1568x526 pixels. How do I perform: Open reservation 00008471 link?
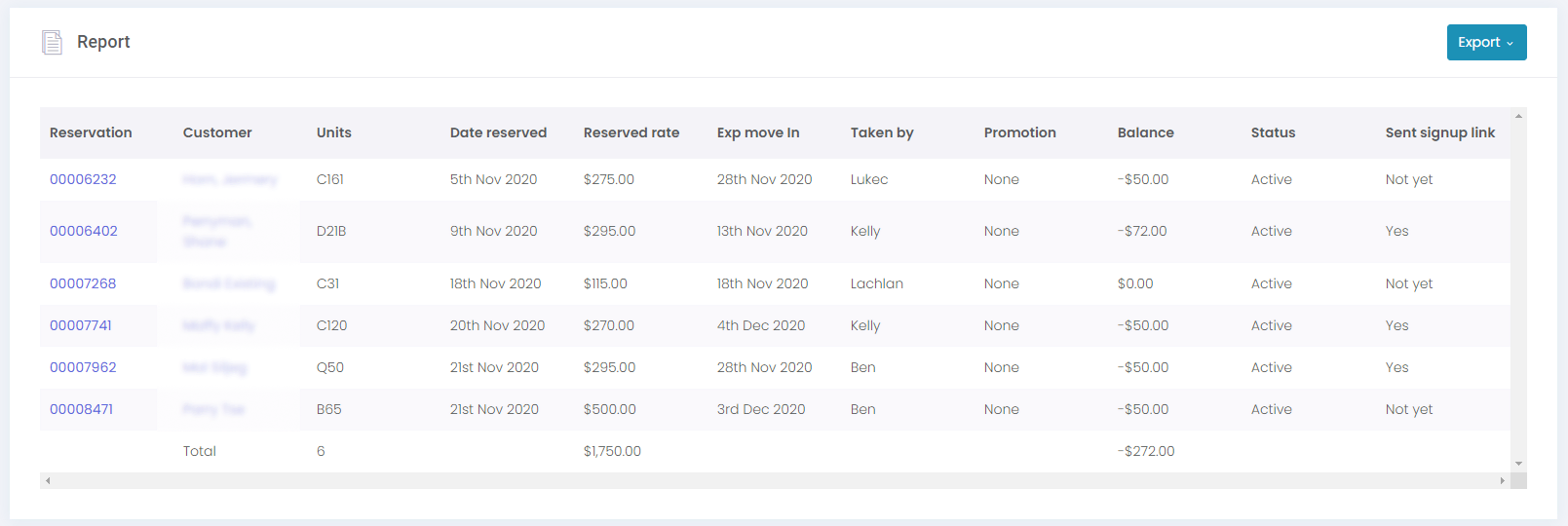tap(82, 409)
